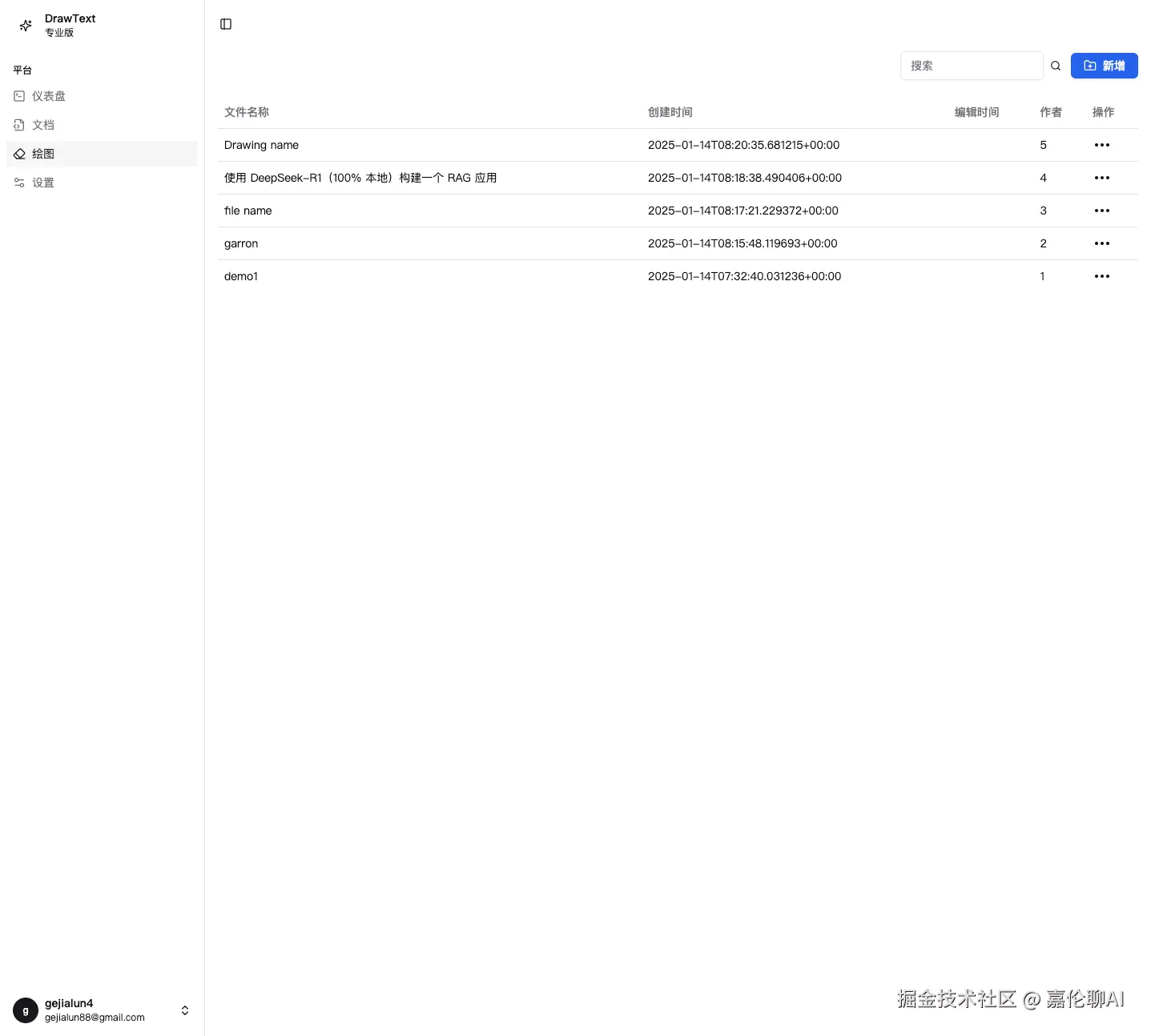Open the actions menu for demo1 row
Image resolution: width=1151 pixels, height=1036 pixels.
[x=1101, y=275]
